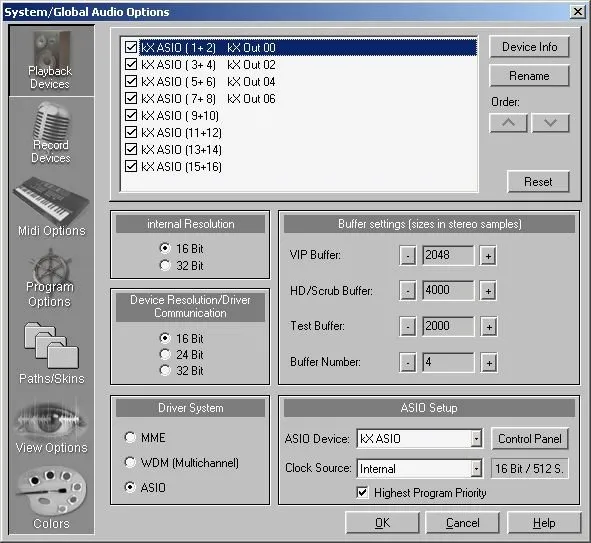Uncheck kX ASIO (3+4) playback device
Image resolution: width=591 pixels, height=543 pixels.
coord(131,64)
